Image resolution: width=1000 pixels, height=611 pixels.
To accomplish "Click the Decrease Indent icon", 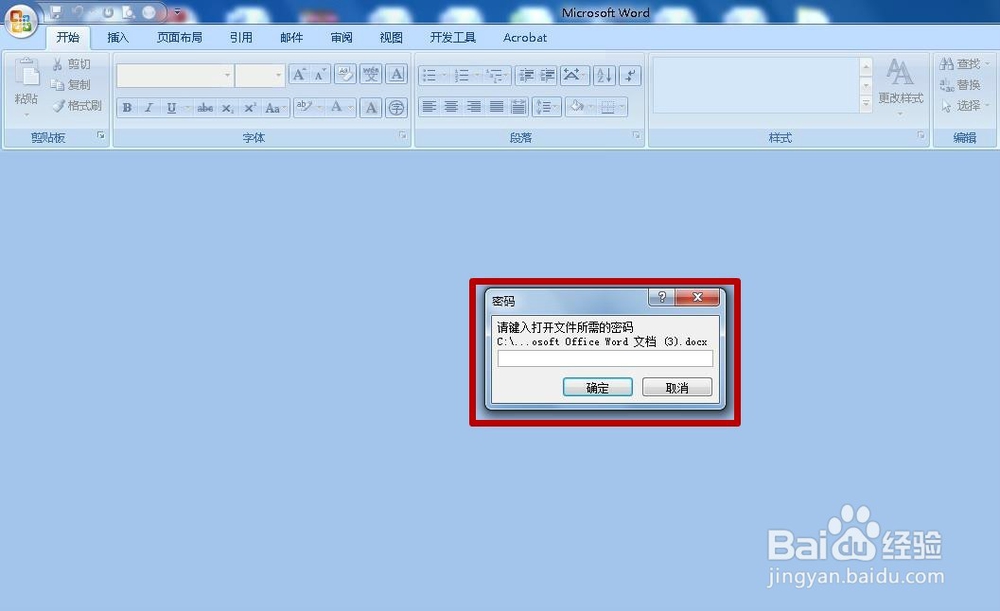I will [526, 76].
